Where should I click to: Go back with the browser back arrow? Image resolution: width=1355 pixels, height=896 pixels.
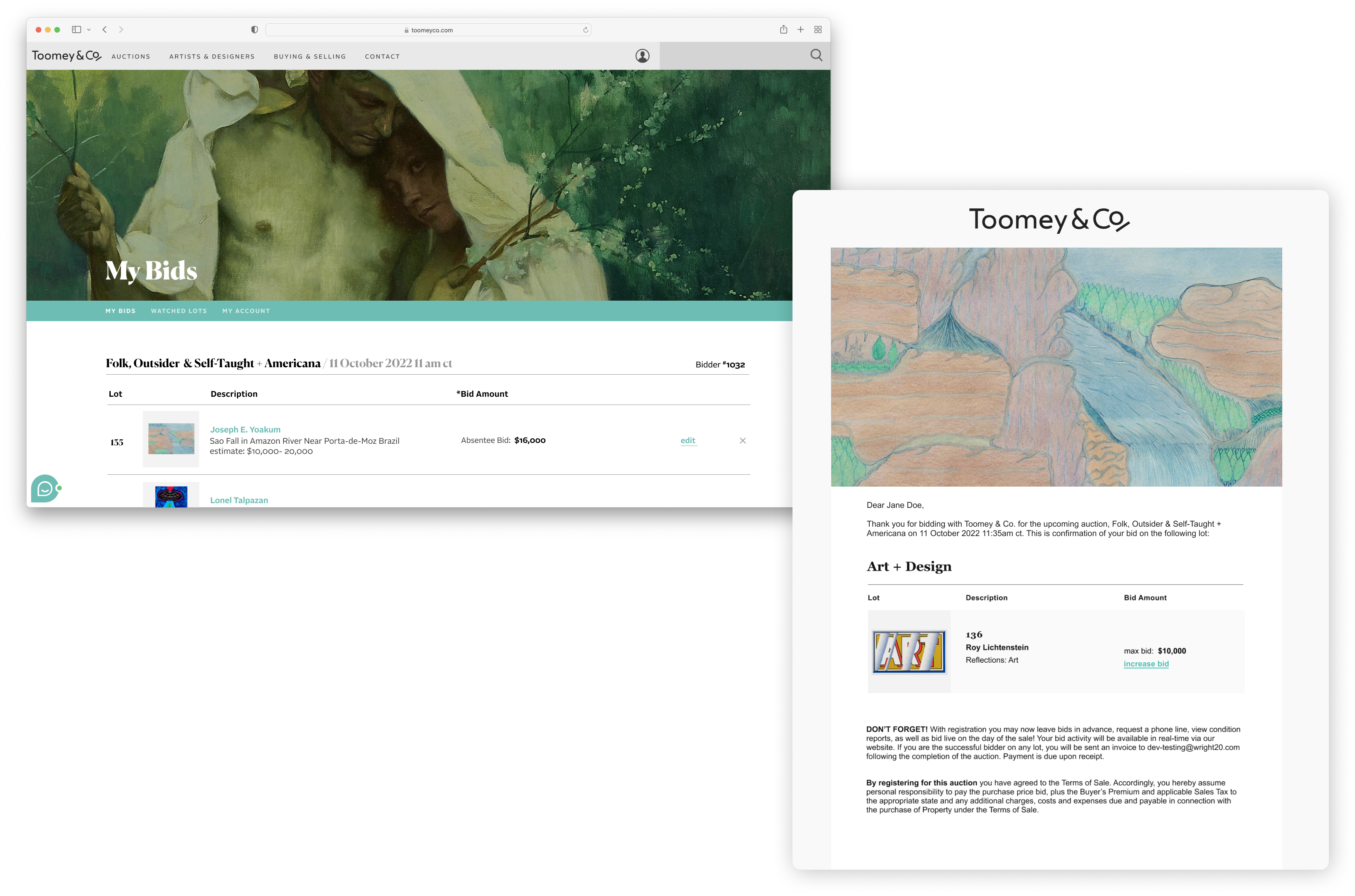tap(105, 30)
